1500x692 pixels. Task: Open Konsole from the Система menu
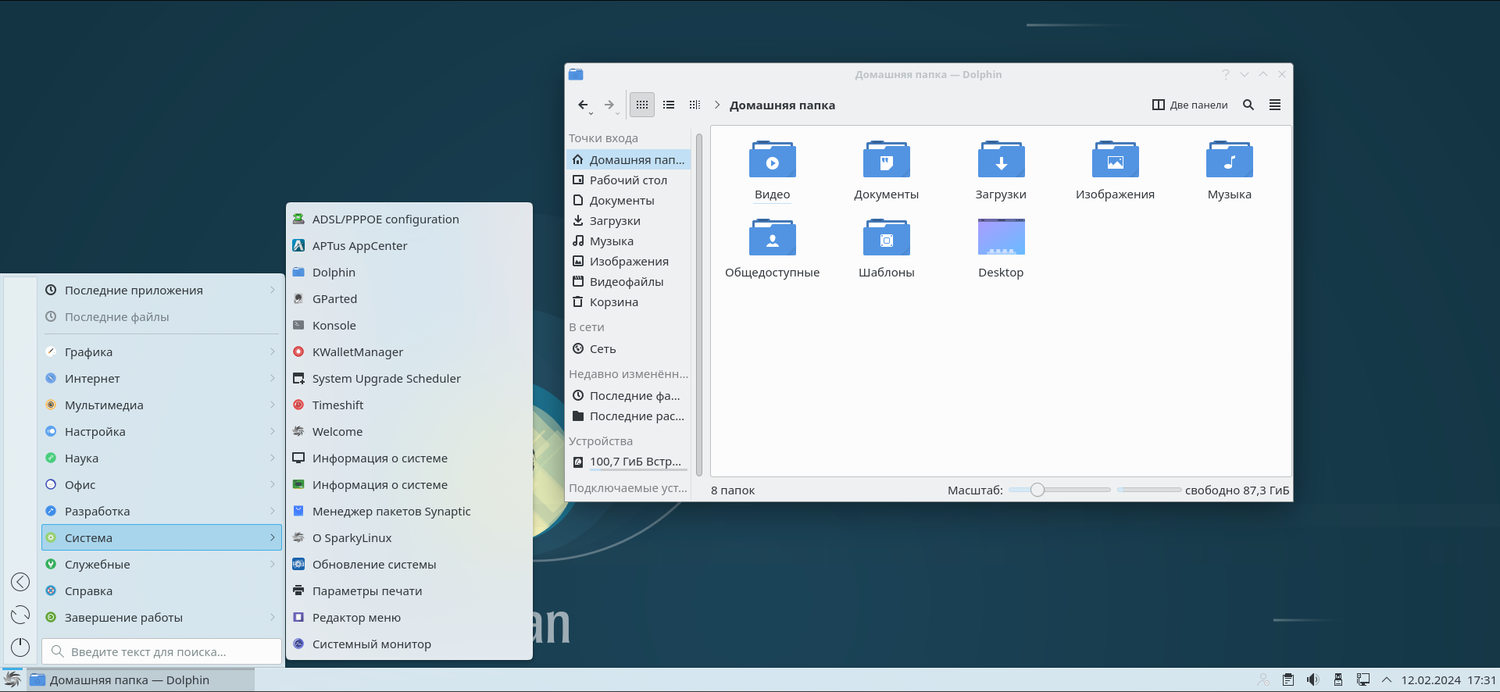pyautogui.click(x=334, y=326)
